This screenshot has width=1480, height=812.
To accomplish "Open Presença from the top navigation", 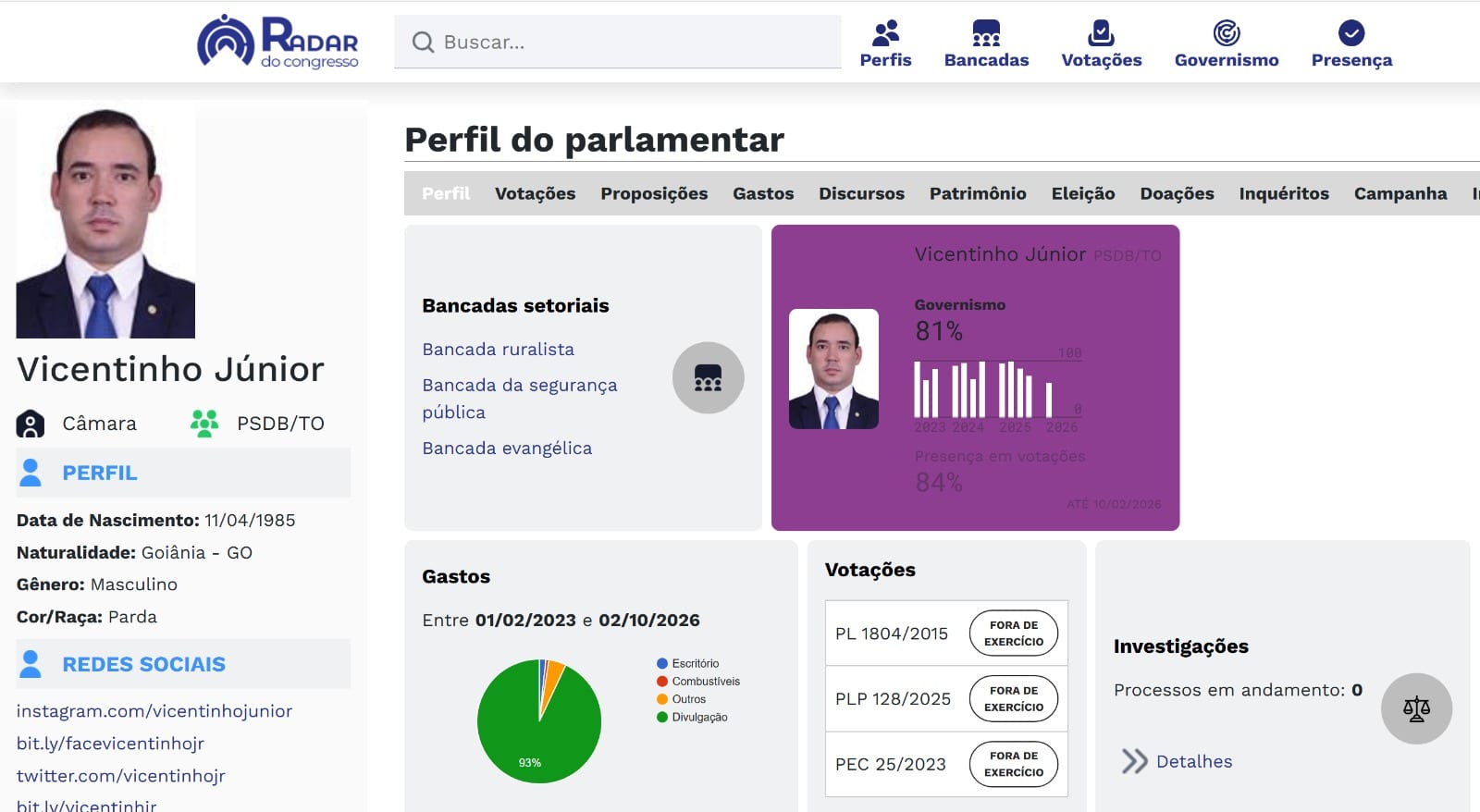I will coord(1351,44).
